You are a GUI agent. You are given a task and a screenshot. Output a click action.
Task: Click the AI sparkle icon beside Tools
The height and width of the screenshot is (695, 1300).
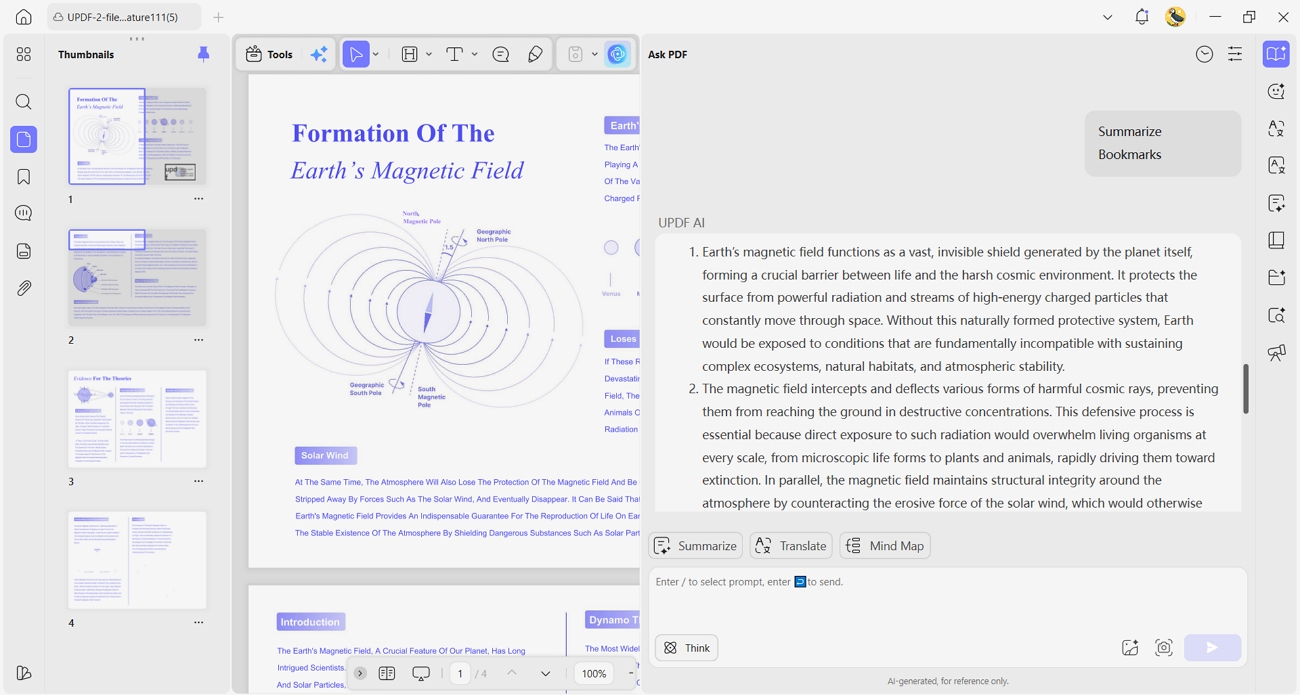tap(319, 54)
